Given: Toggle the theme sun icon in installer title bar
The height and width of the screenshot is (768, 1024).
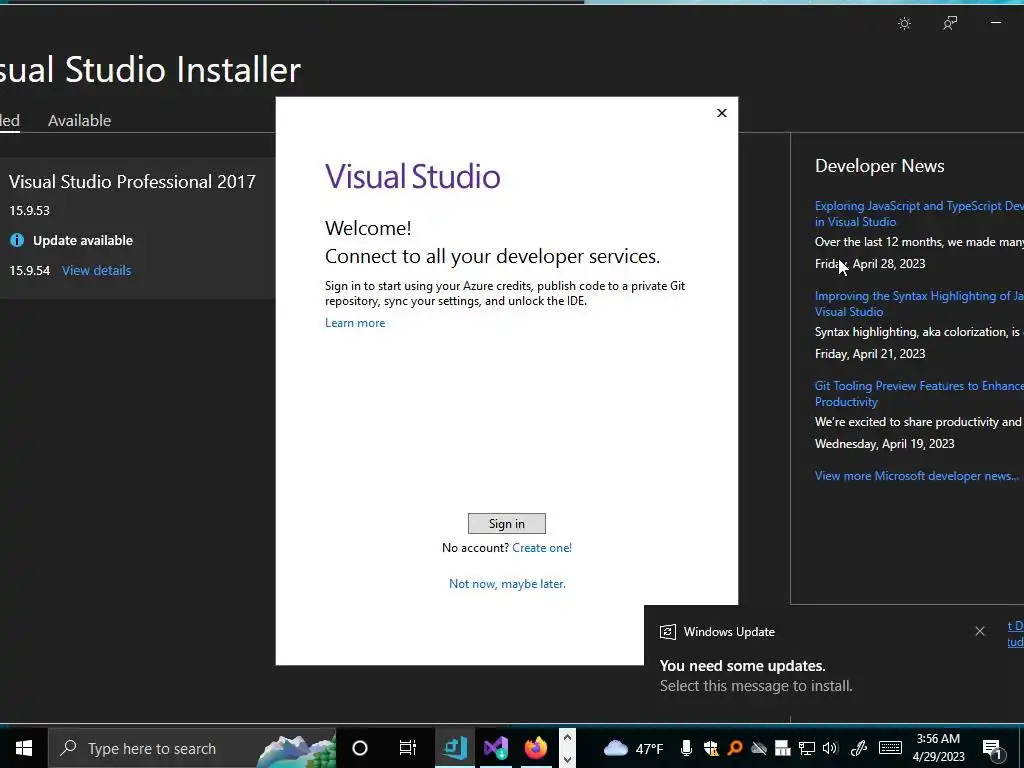Looking at the screenshot, I should click(x=904, y=24).
